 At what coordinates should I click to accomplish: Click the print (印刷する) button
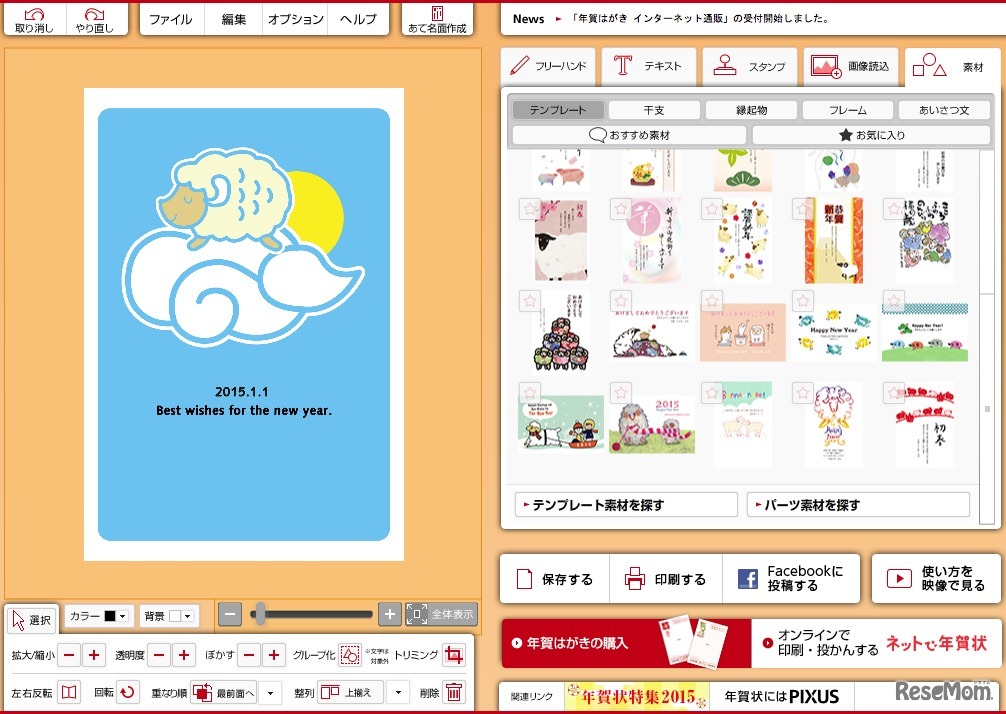coord(665,579)
